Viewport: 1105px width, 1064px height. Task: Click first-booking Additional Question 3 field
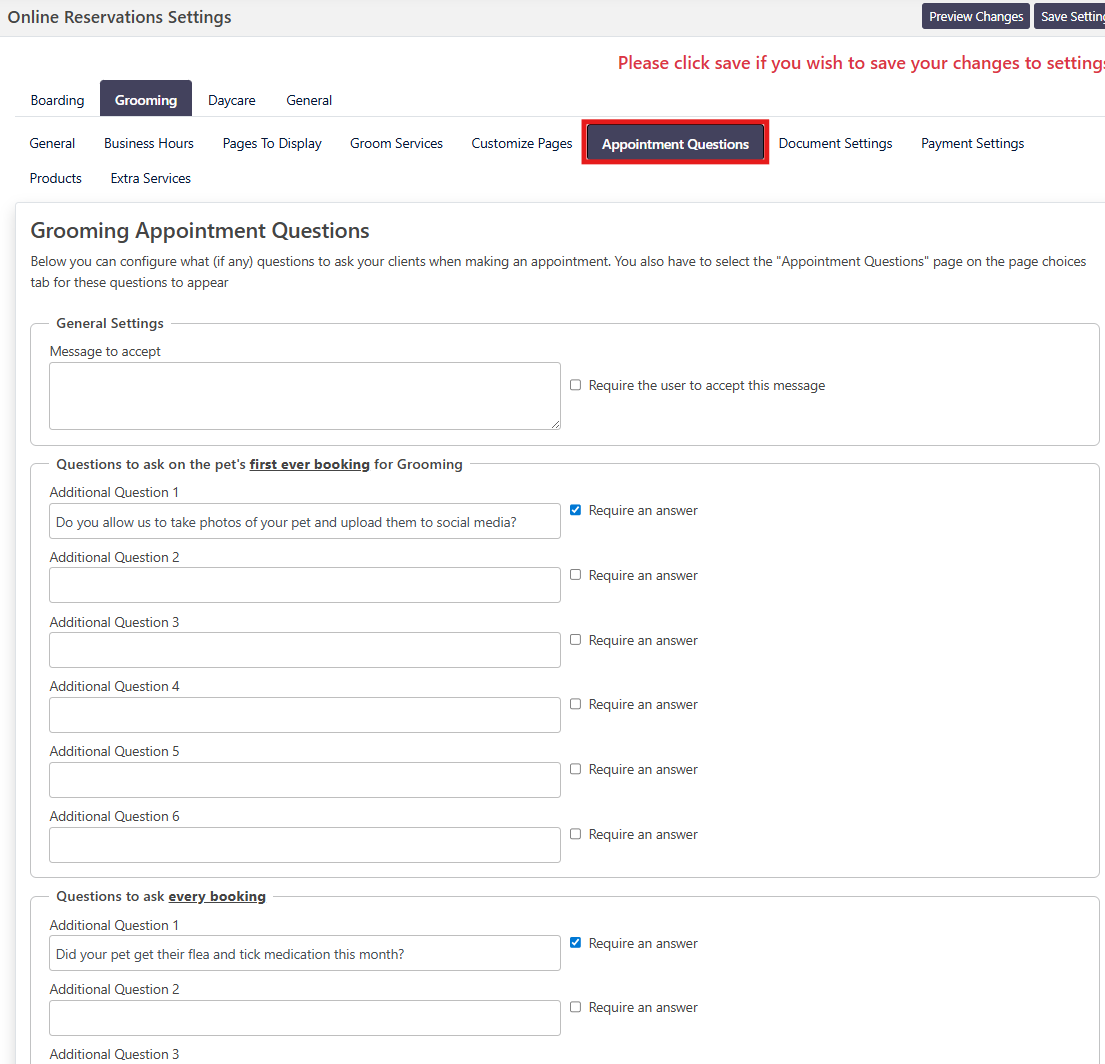[x=304, y=650]
